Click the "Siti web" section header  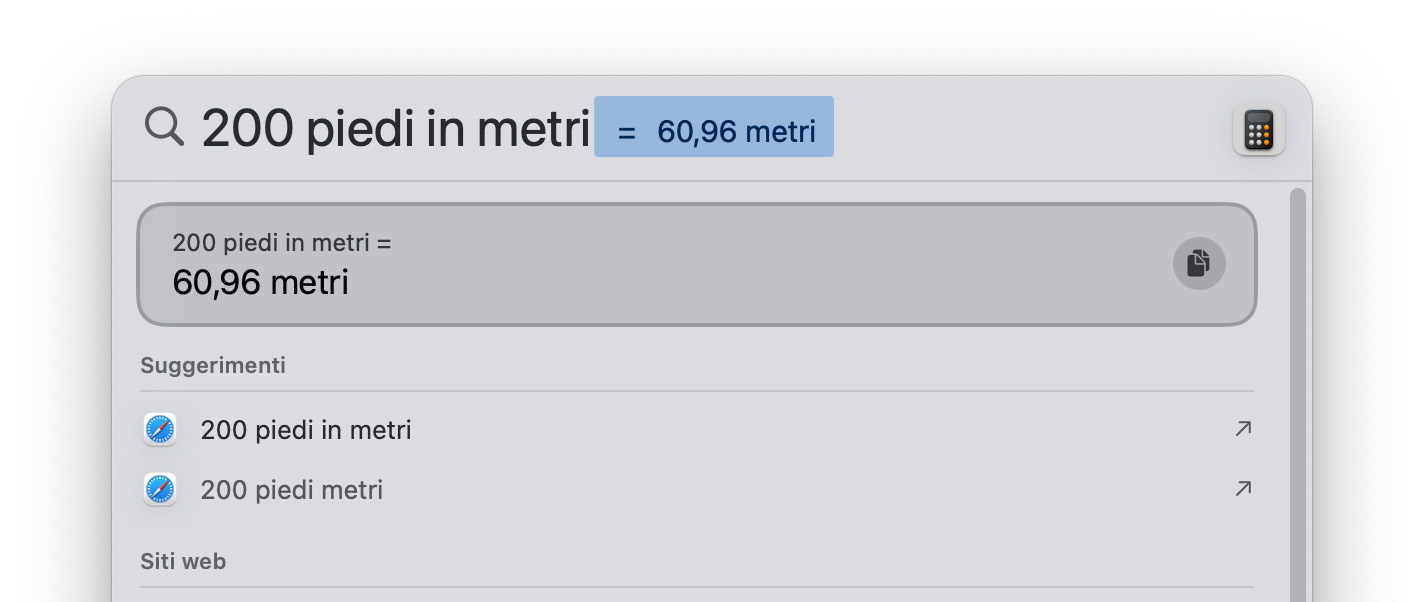[183, 562]
